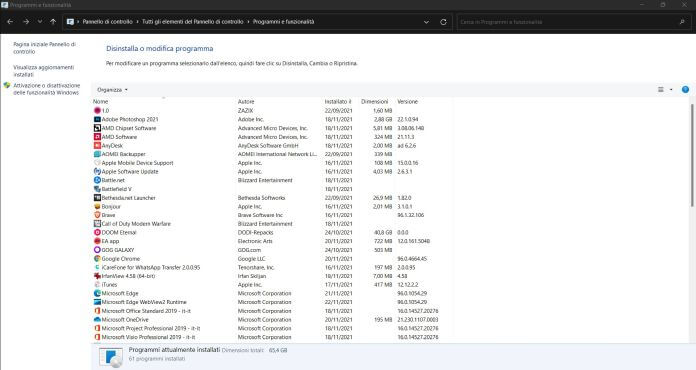This screenshot has width=696, height=370.
Task: Click AnyDesk Software GmbH author cell
Action: [x=268, y=146]
